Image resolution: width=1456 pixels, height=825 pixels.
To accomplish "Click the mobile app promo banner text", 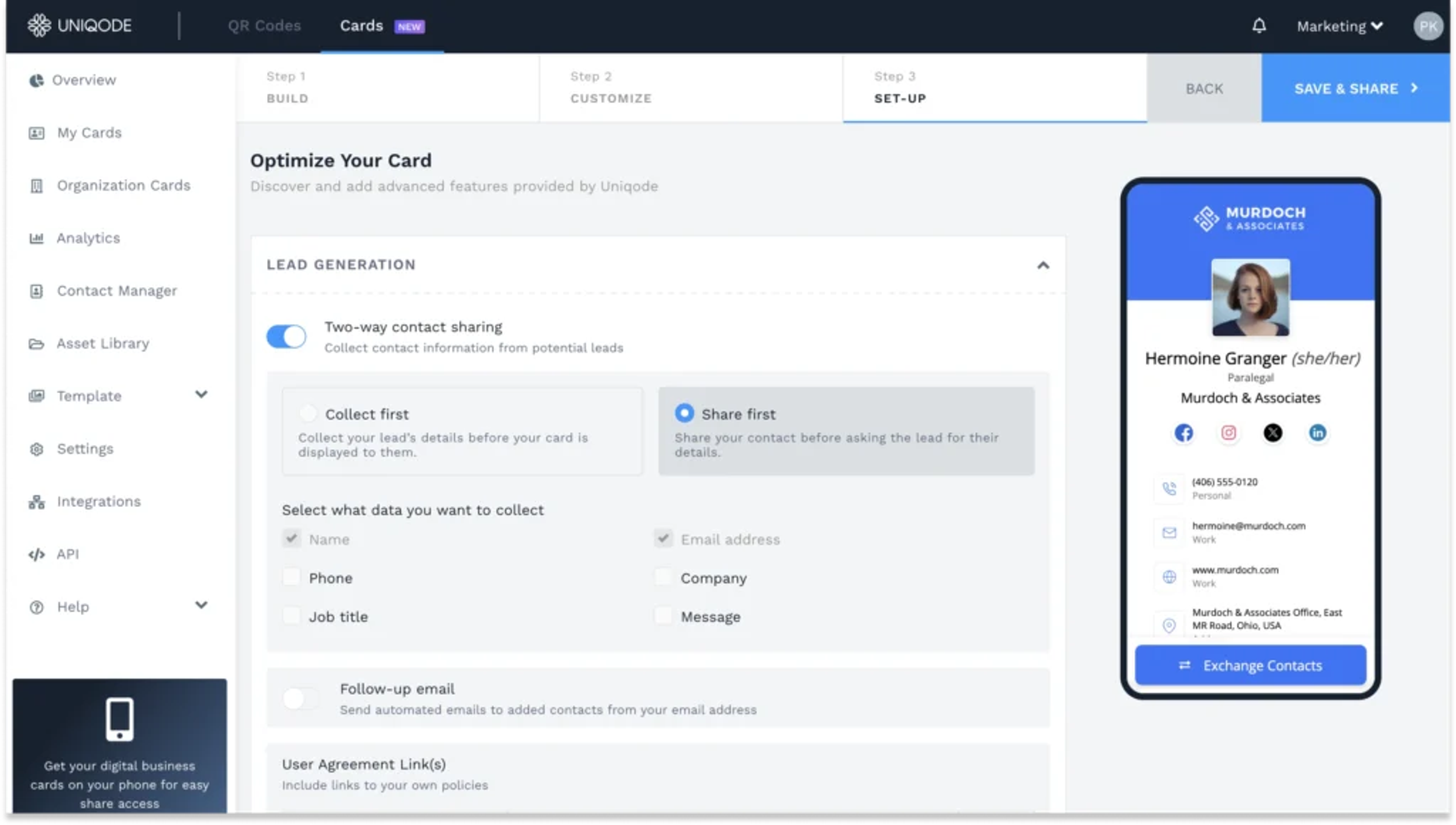I will pos(119,785).
